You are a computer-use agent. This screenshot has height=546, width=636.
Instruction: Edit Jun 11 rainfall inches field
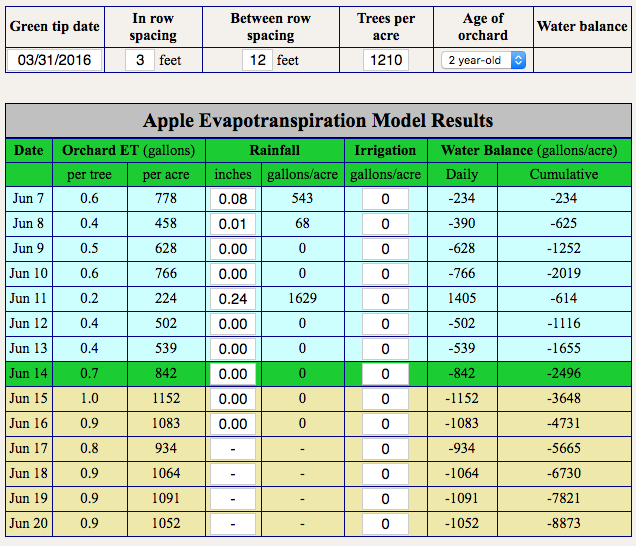point(233,299)
